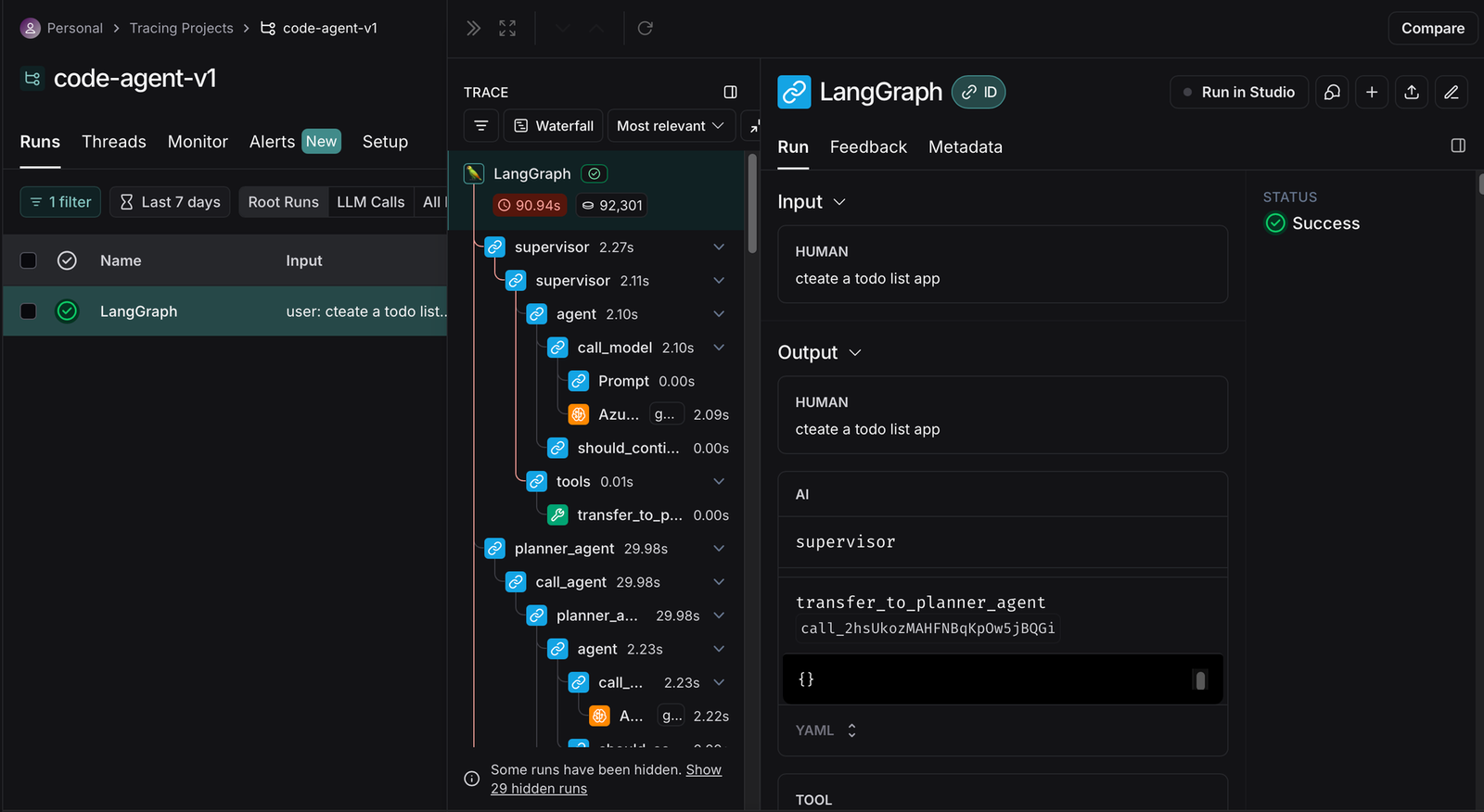This screenshot has width=1484, height=812.
Task: Click the plus add icon in run header
Action: click(1372, 92)
